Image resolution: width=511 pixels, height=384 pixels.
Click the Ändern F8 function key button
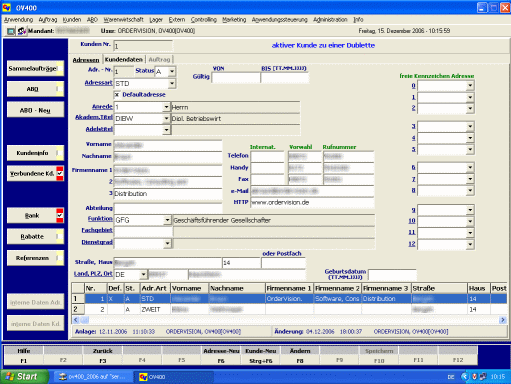coord(300,356)
